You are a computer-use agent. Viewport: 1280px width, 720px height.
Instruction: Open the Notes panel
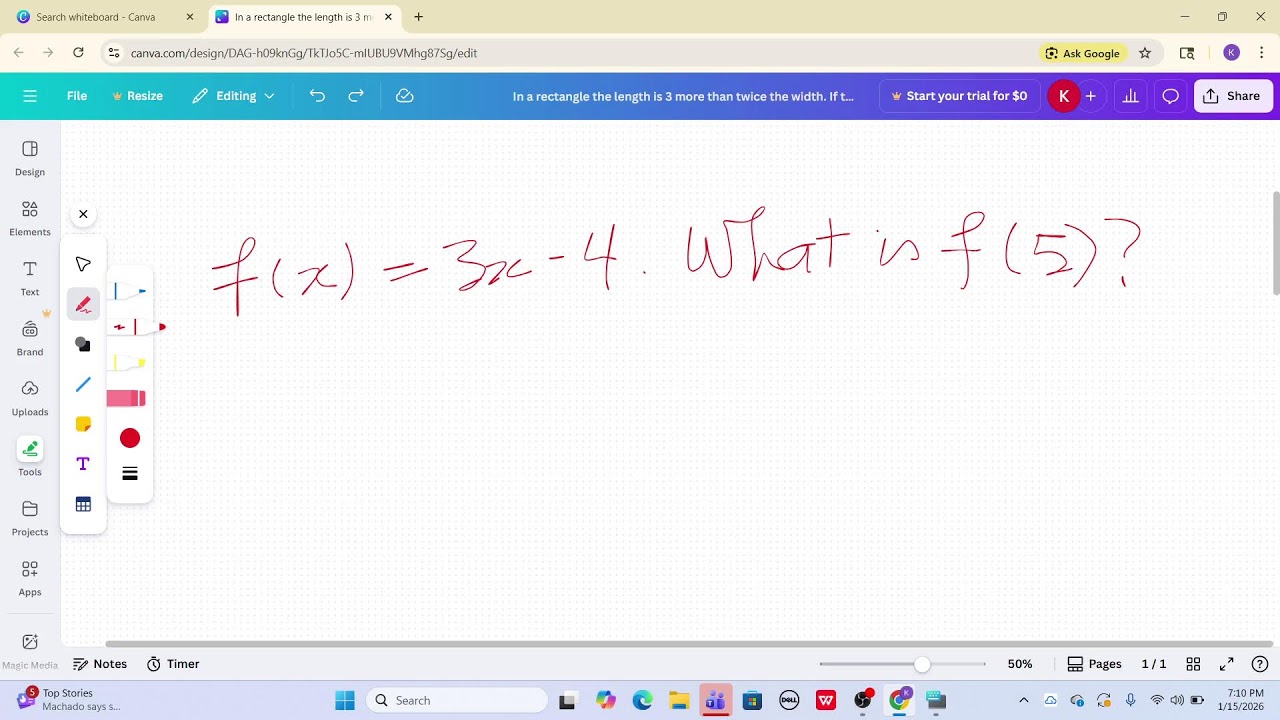tap(100, 664)
